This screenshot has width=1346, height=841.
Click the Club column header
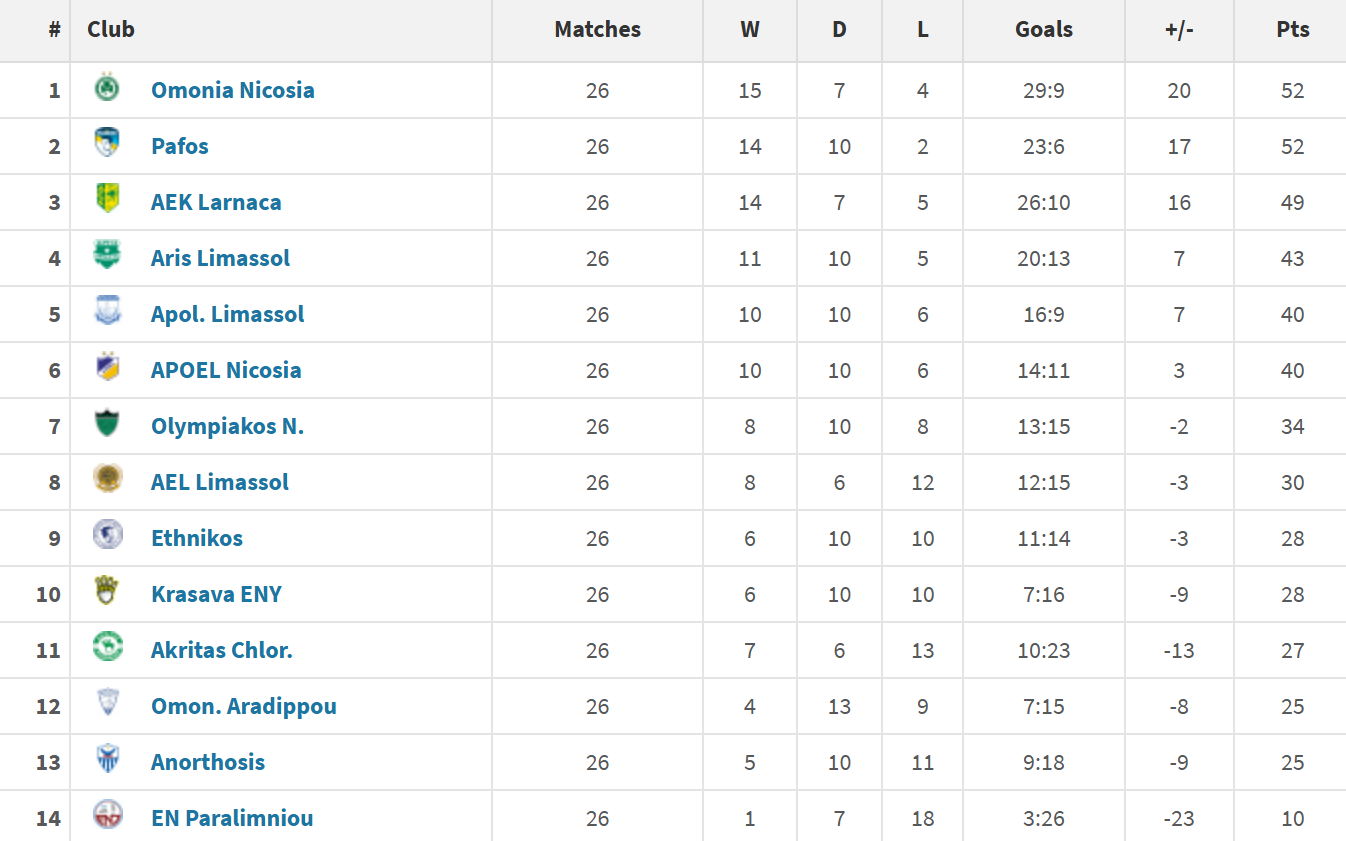(111, 30)
